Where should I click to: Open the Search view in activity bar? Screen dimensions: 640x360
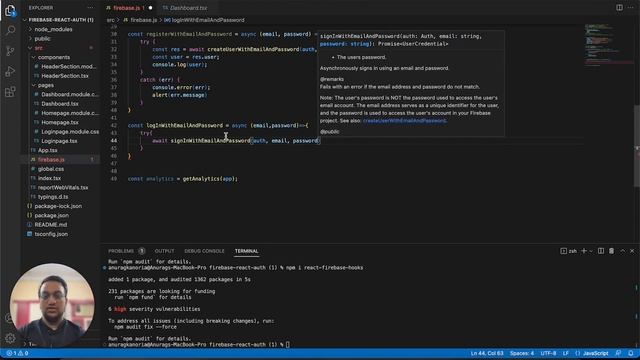coord(10,31)
